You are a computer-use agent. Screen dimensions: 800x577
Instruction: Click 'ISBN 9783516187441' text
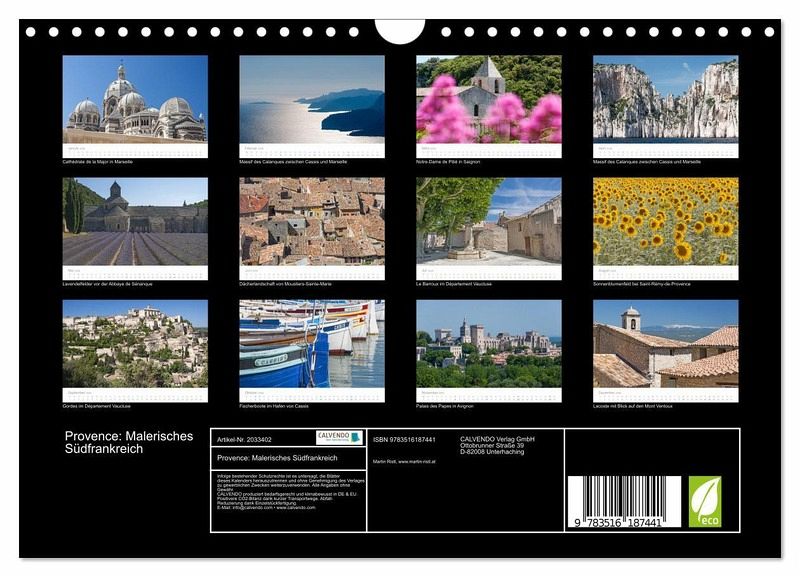click(404, 440)
